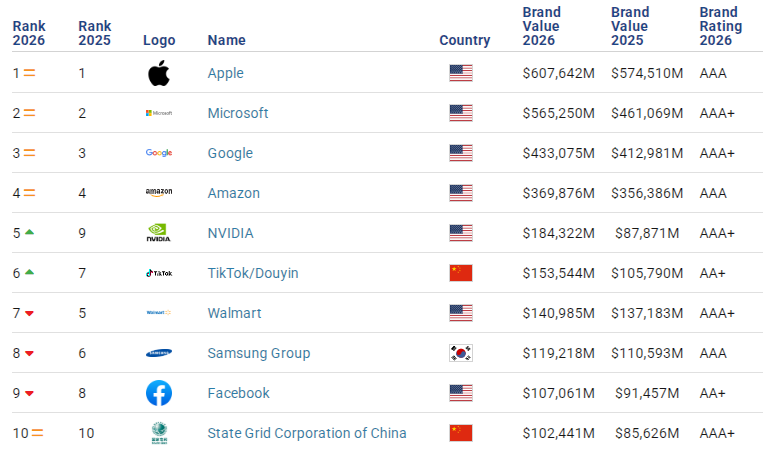This screenshot has width=763, height=449.
Task: Open the TikTok/Douyin brand link
Action: [x=252, y=273]
